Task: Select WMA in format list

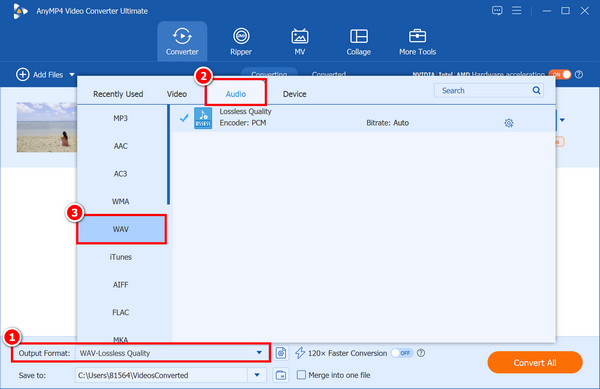Action: click(121, 202)
